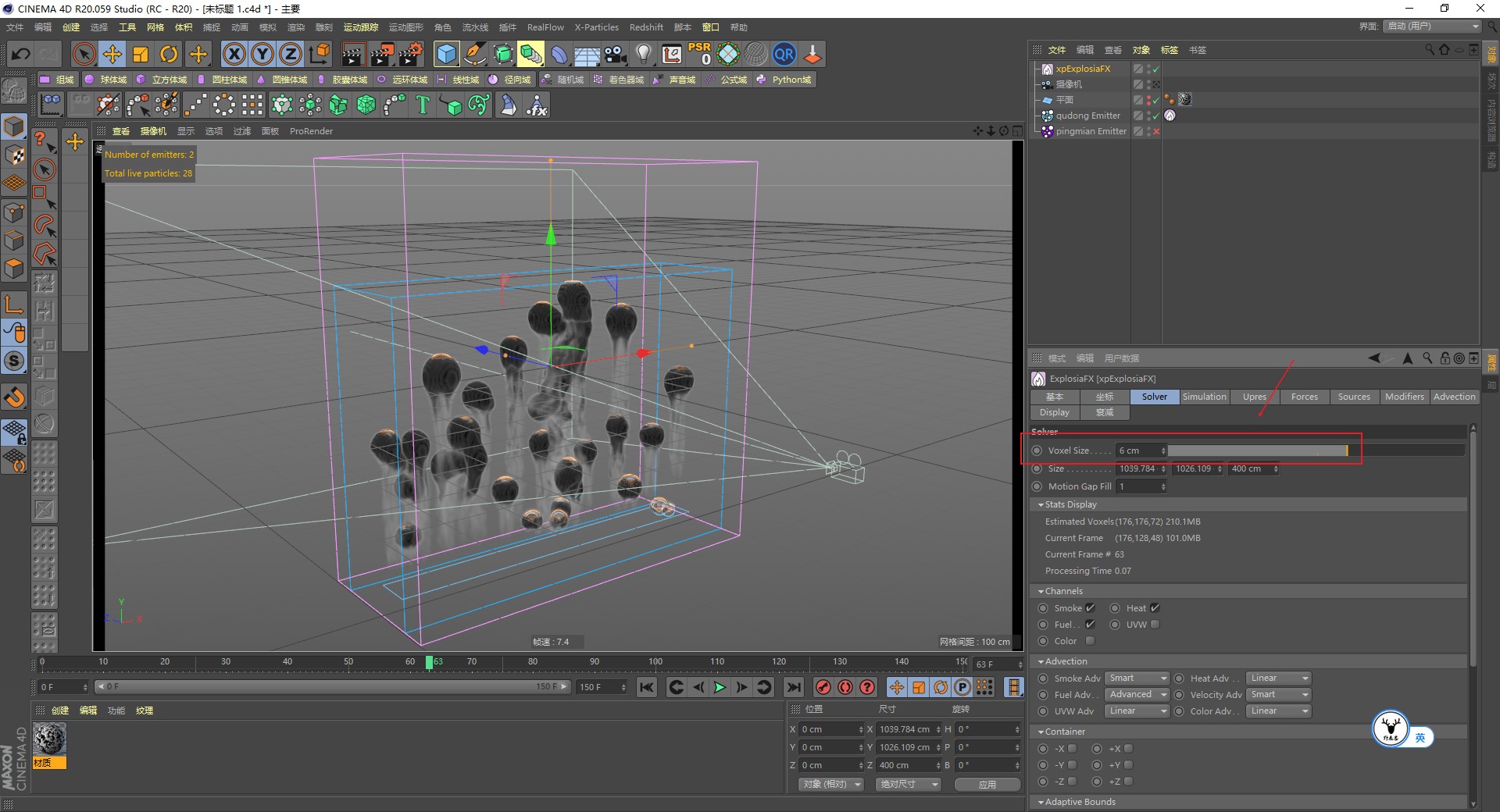Image resolution: width=1500 pixels, height=812 pixels.
Task: Click the Undo arrow icon
Action: 21,54
